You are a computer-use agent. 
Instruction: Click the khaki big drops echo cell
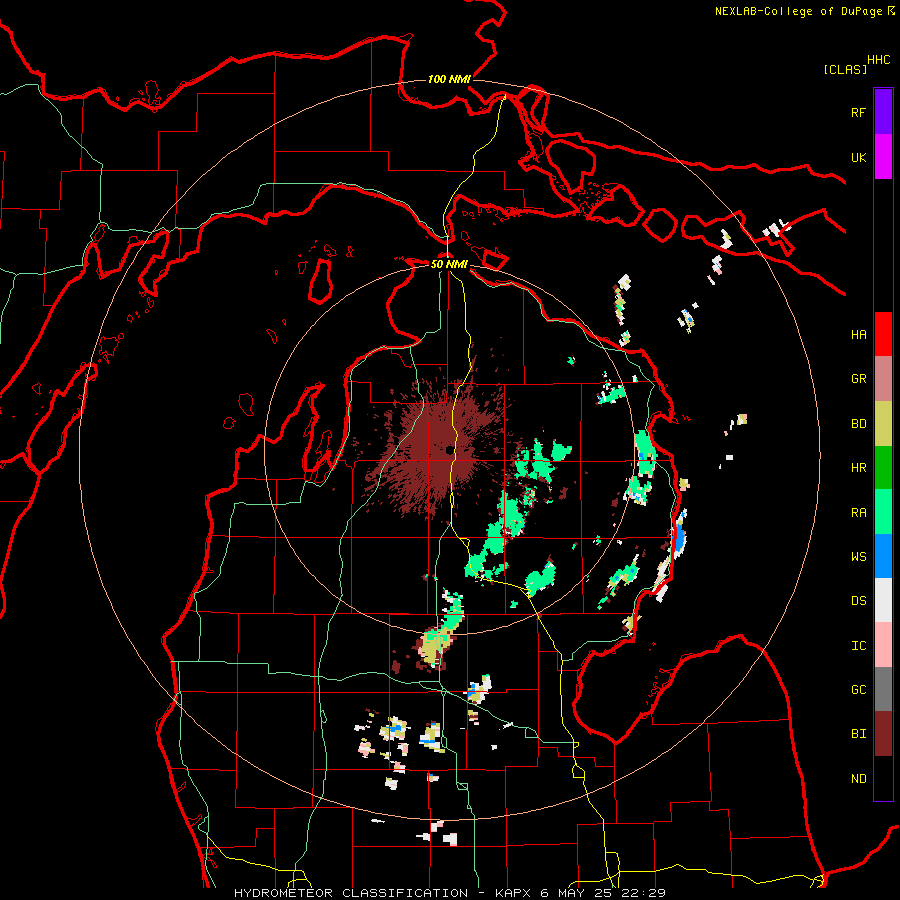pyautogui.click(x=432, y=649)
